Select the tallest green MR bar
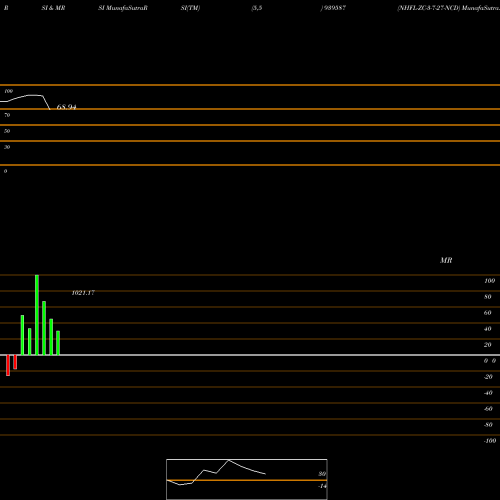500x500 pixels. 37,315
